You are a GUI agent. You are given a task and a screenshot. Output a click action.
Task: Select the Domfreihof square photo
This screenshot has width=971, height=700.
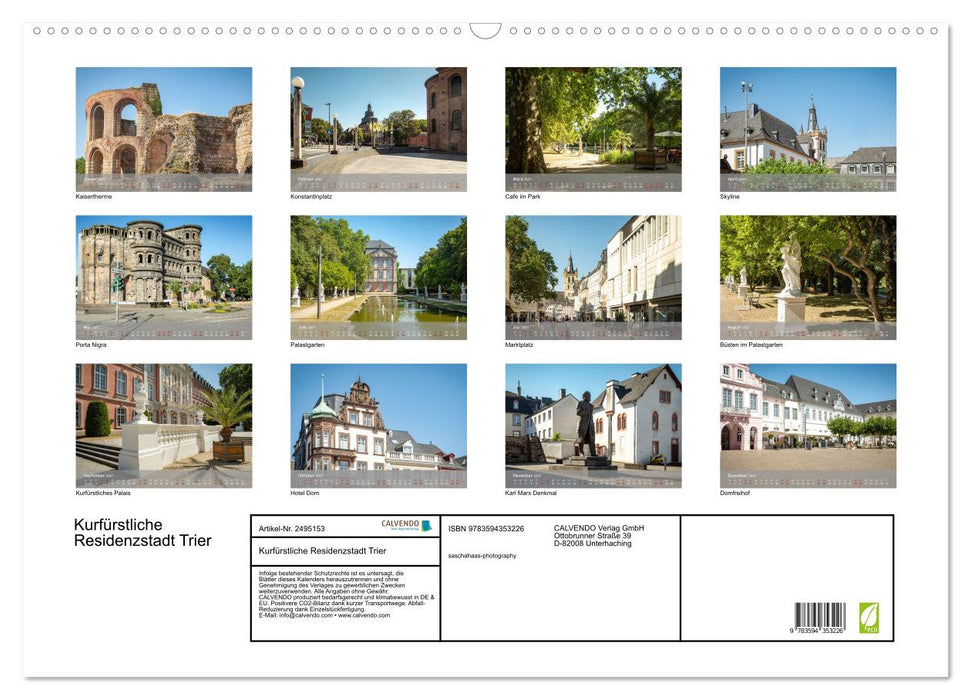point(808,426)
